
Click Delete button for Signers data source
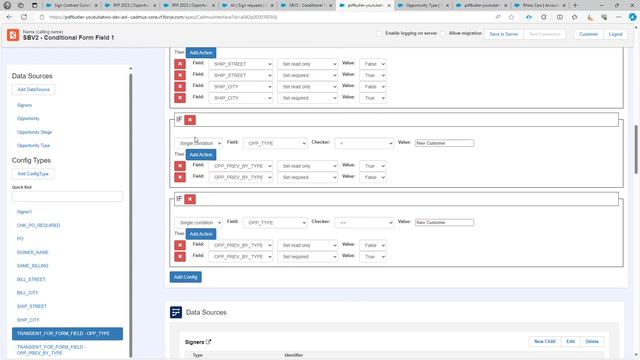[x=592, y=341]
